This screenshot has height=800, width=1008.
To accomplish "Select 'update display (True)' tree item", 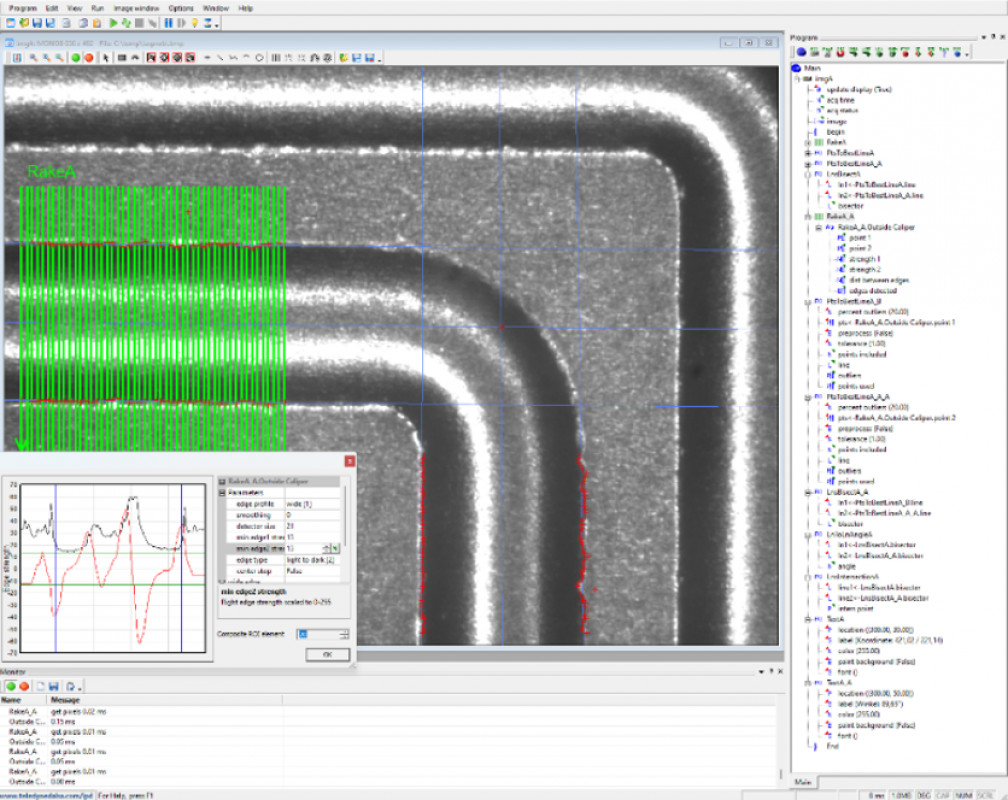I will (x=859, y=89).
